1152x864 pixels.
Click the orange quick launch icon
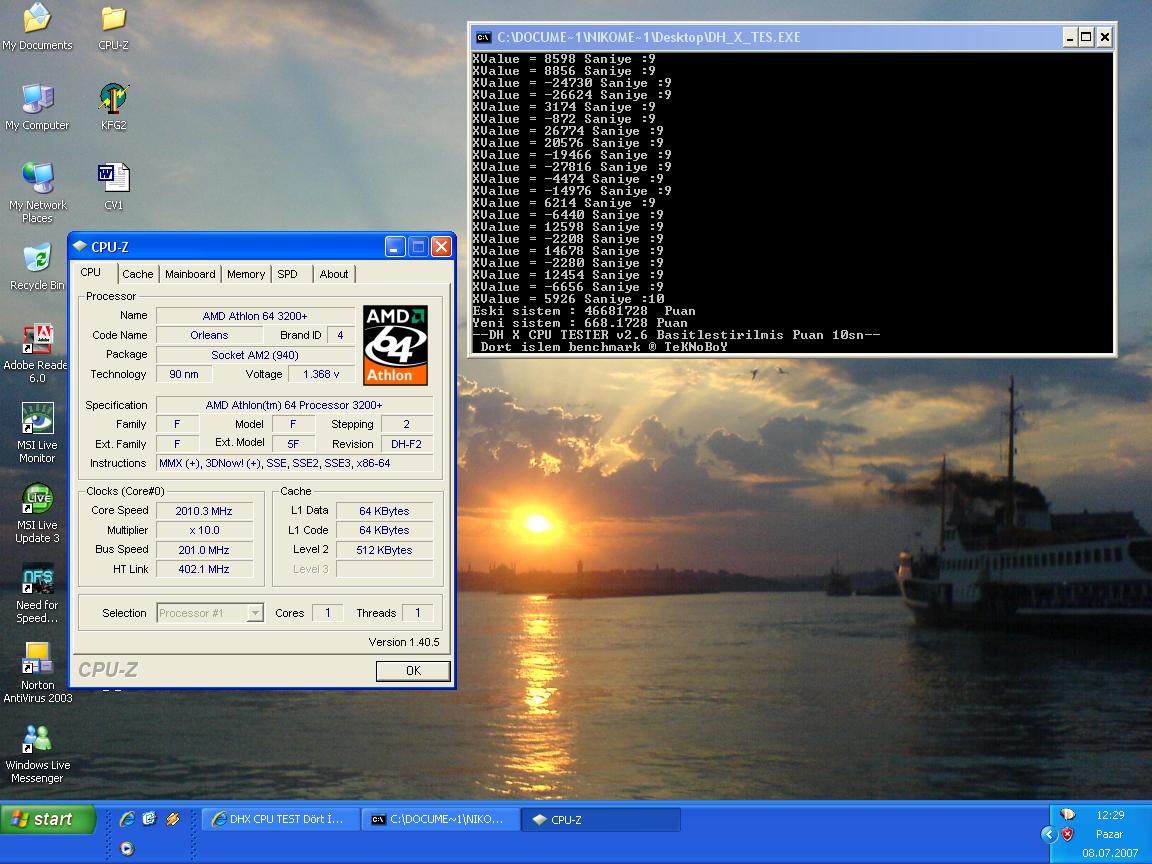173,818
